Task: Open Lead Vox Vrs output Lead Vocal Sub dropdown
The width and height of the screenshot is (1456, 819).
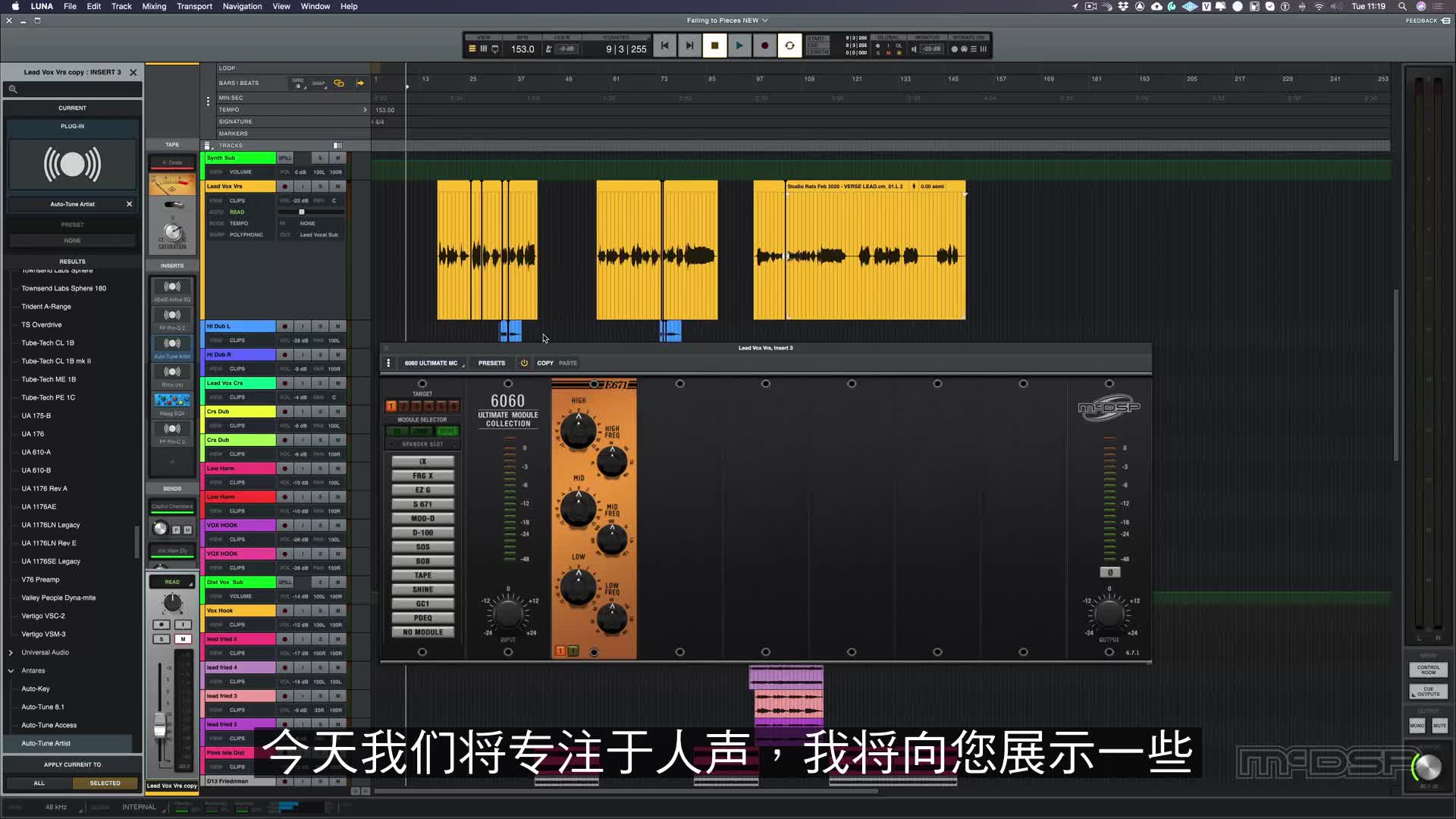Action: pyautogui.click(x=318, y=235)
